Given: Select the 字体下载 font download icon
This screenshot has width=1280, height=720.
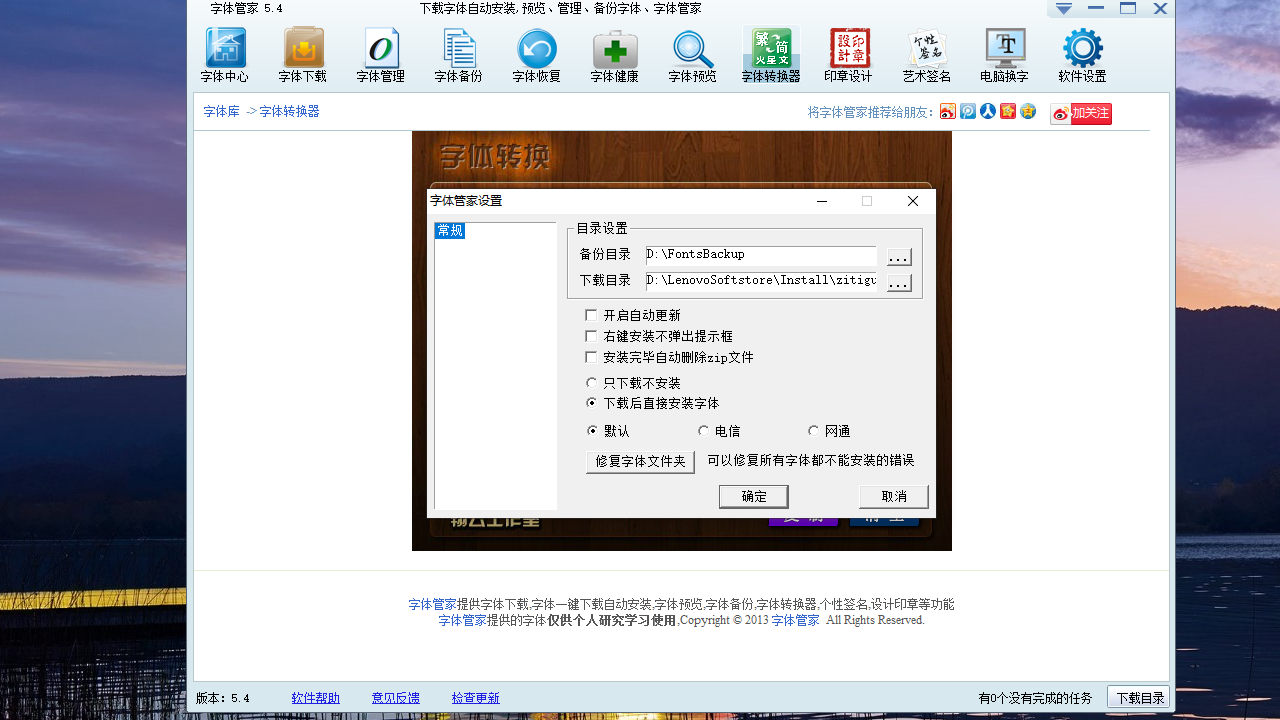Looking at the screenshot, I should [x=303, y=55].
